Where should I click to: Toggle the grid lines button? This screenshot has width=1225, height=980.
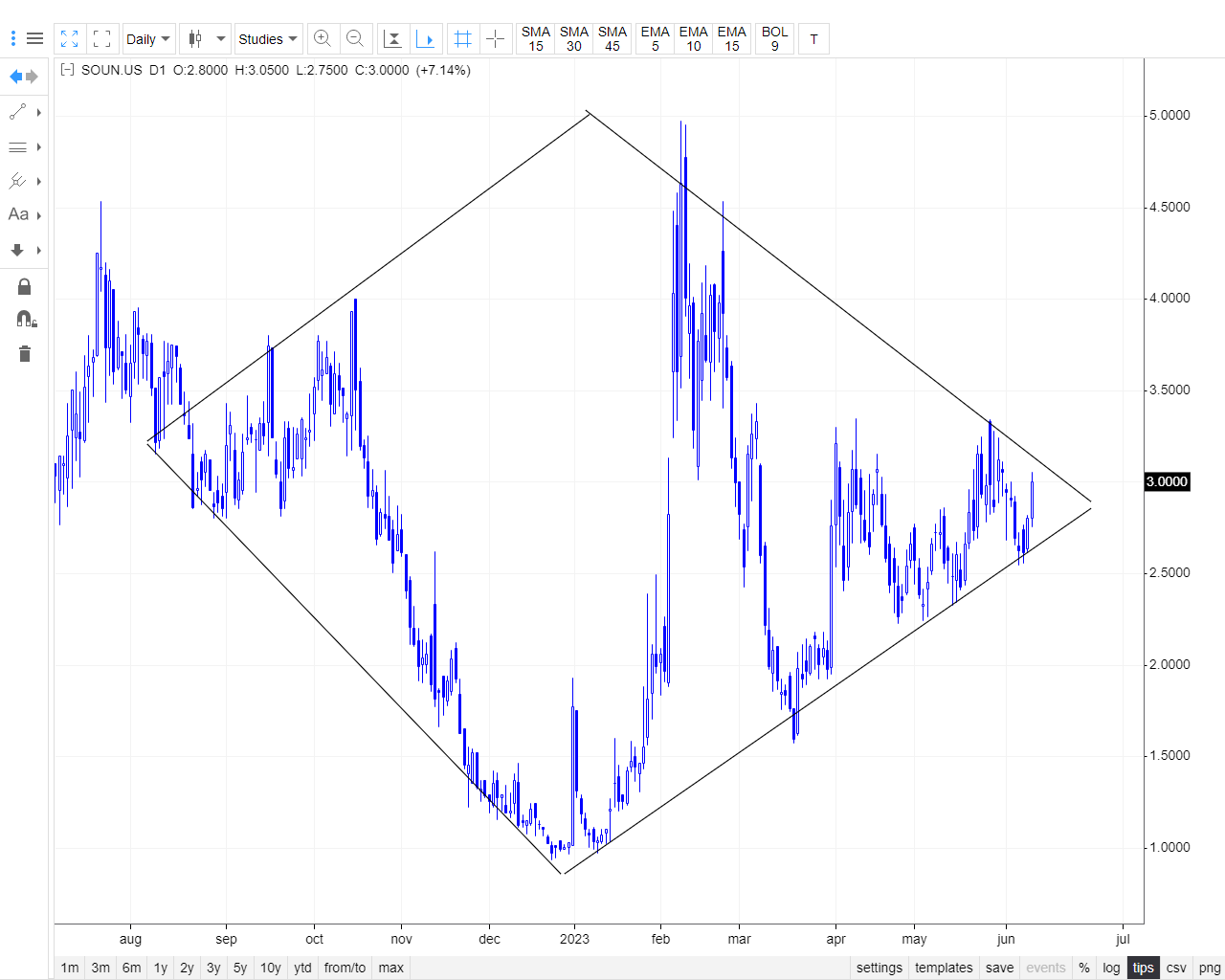click(463, 38)
